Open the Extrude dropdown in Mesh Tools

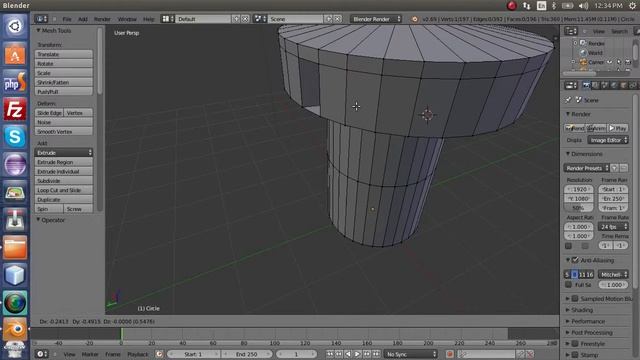[64, 152]
